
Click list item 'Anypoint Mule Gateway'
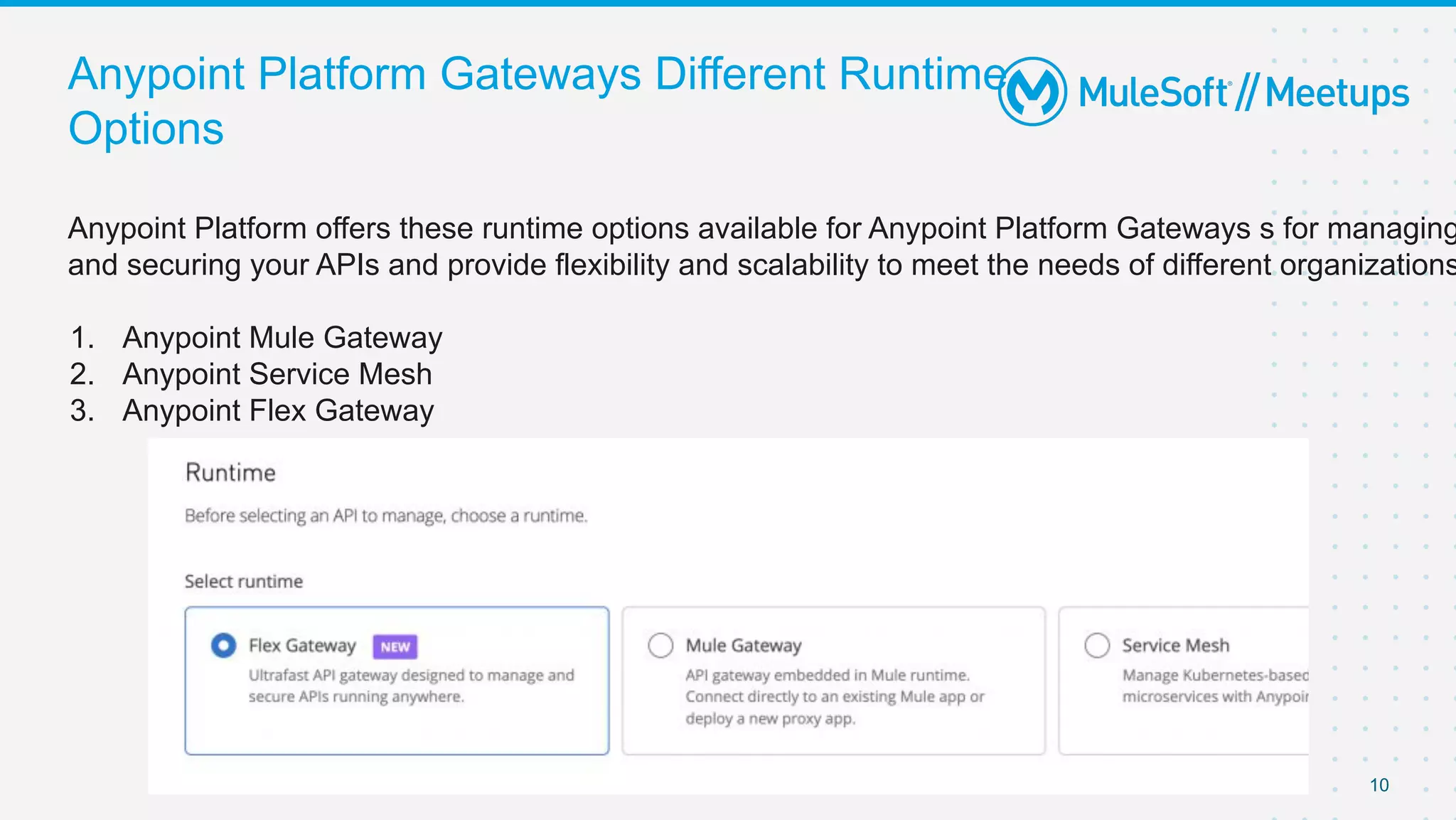[282, 337]
